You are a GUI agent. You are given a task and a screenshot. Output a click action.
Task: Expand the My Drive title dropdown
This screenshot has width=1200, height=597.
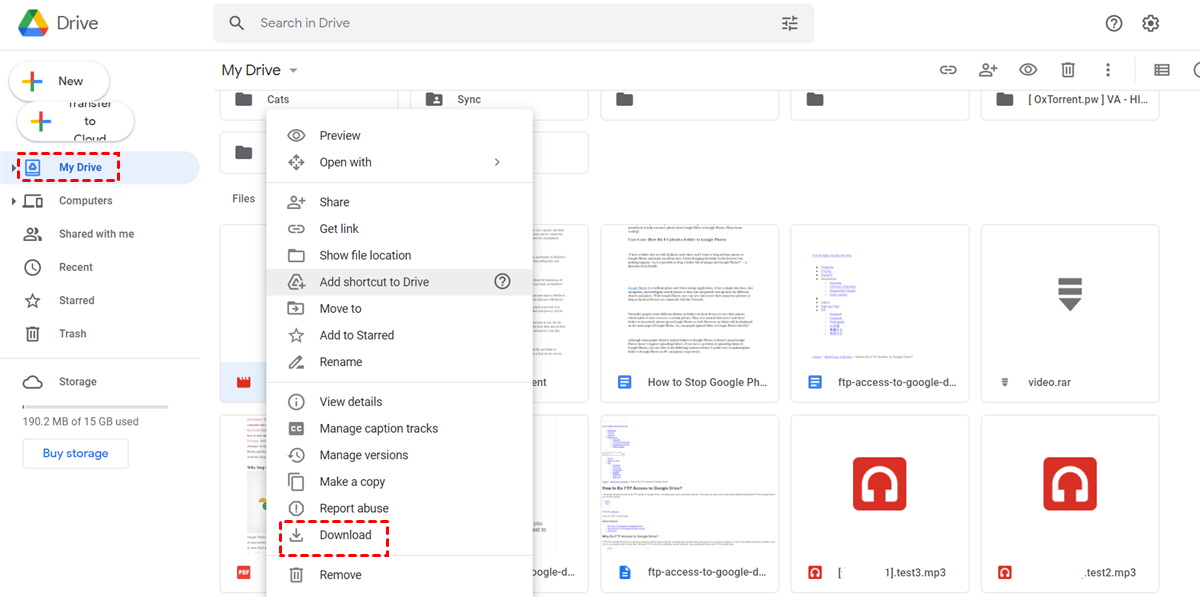tap(293, 71)
